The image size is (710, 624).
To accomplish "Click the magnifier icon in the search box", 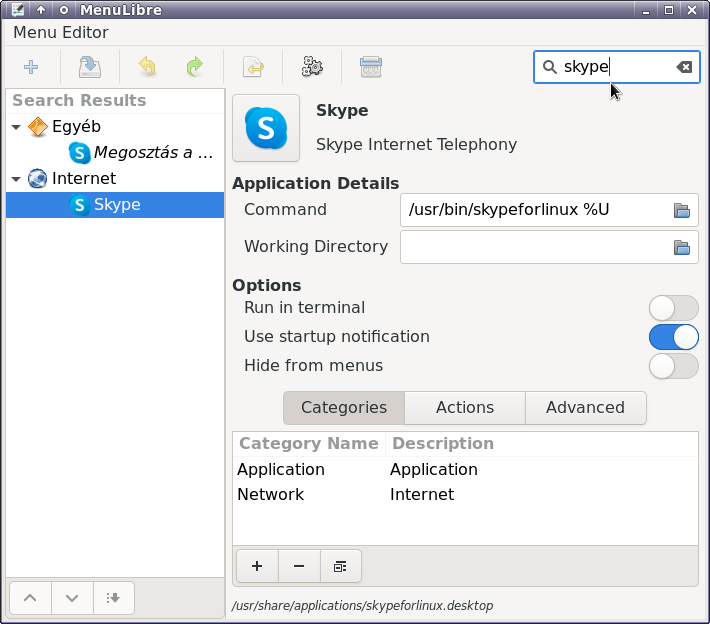I will click(x=550, y=67).
